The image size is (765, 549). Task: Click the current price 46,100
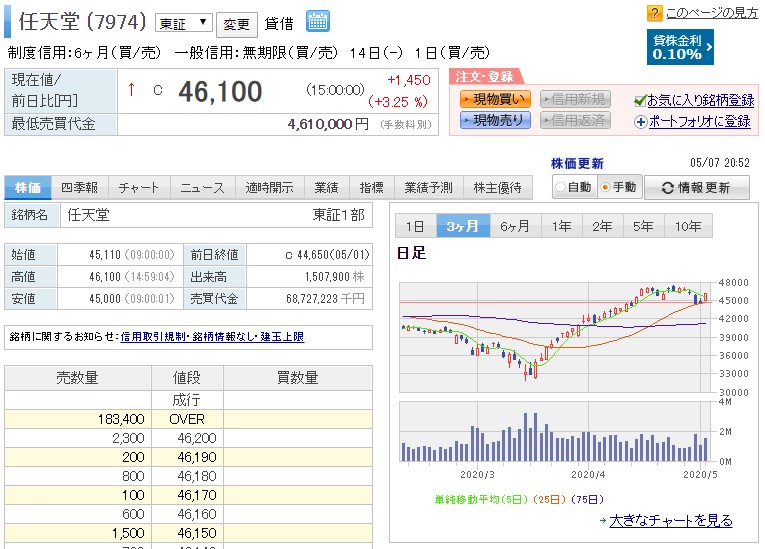click(220, 92)
